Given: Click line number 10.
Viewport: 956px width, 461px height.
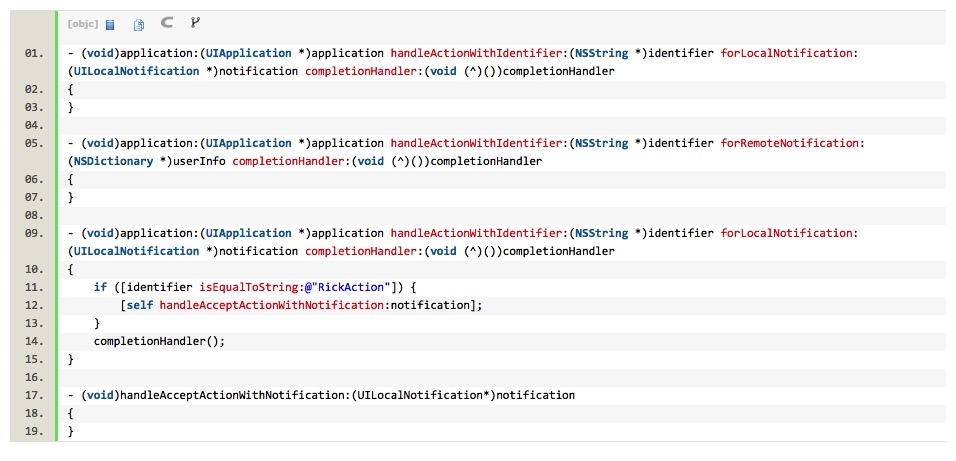Looking at the screenshot, I should click(35, 269).
